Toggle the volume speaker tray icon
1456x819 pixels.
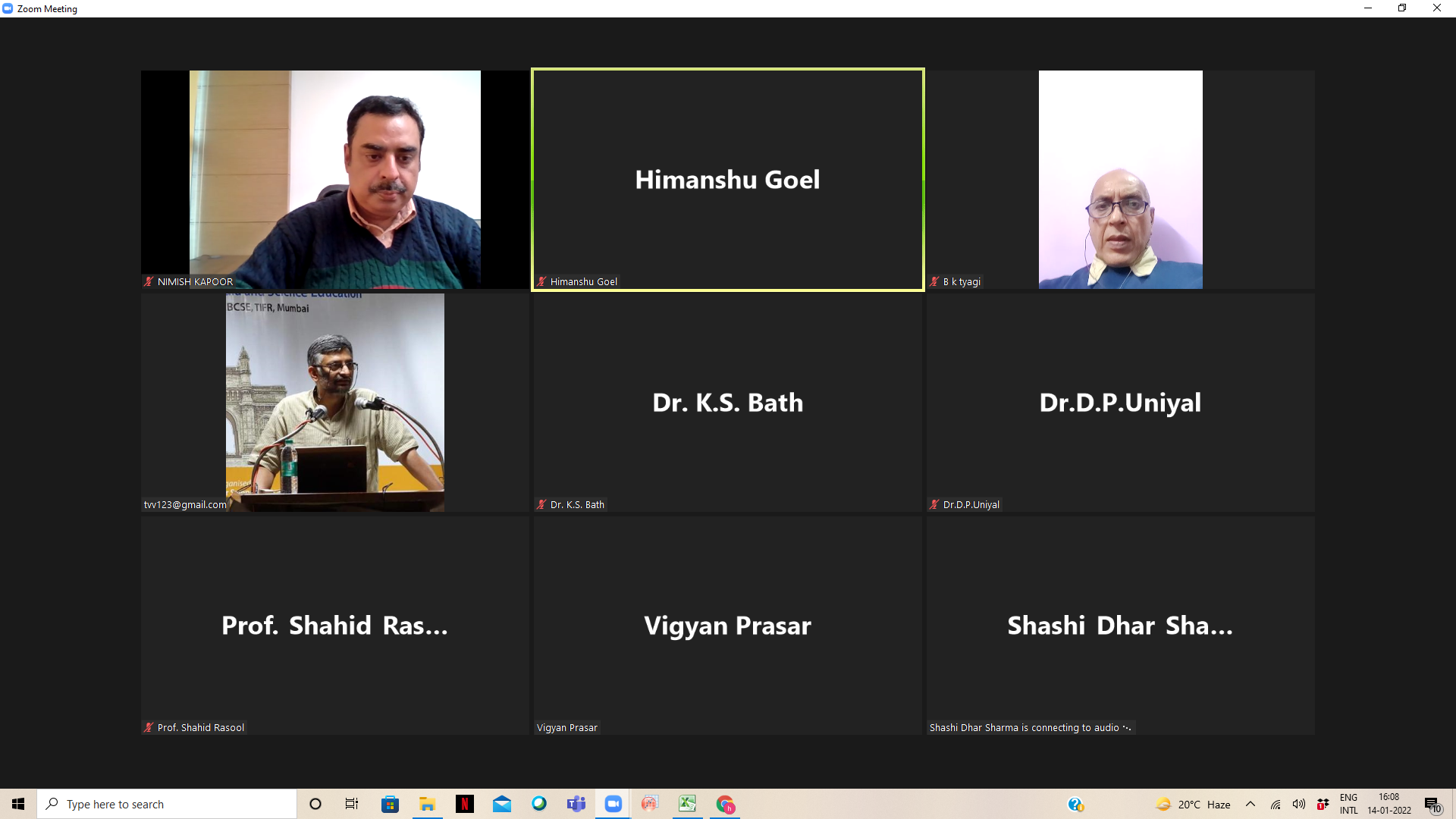[x=1299, y=804]
